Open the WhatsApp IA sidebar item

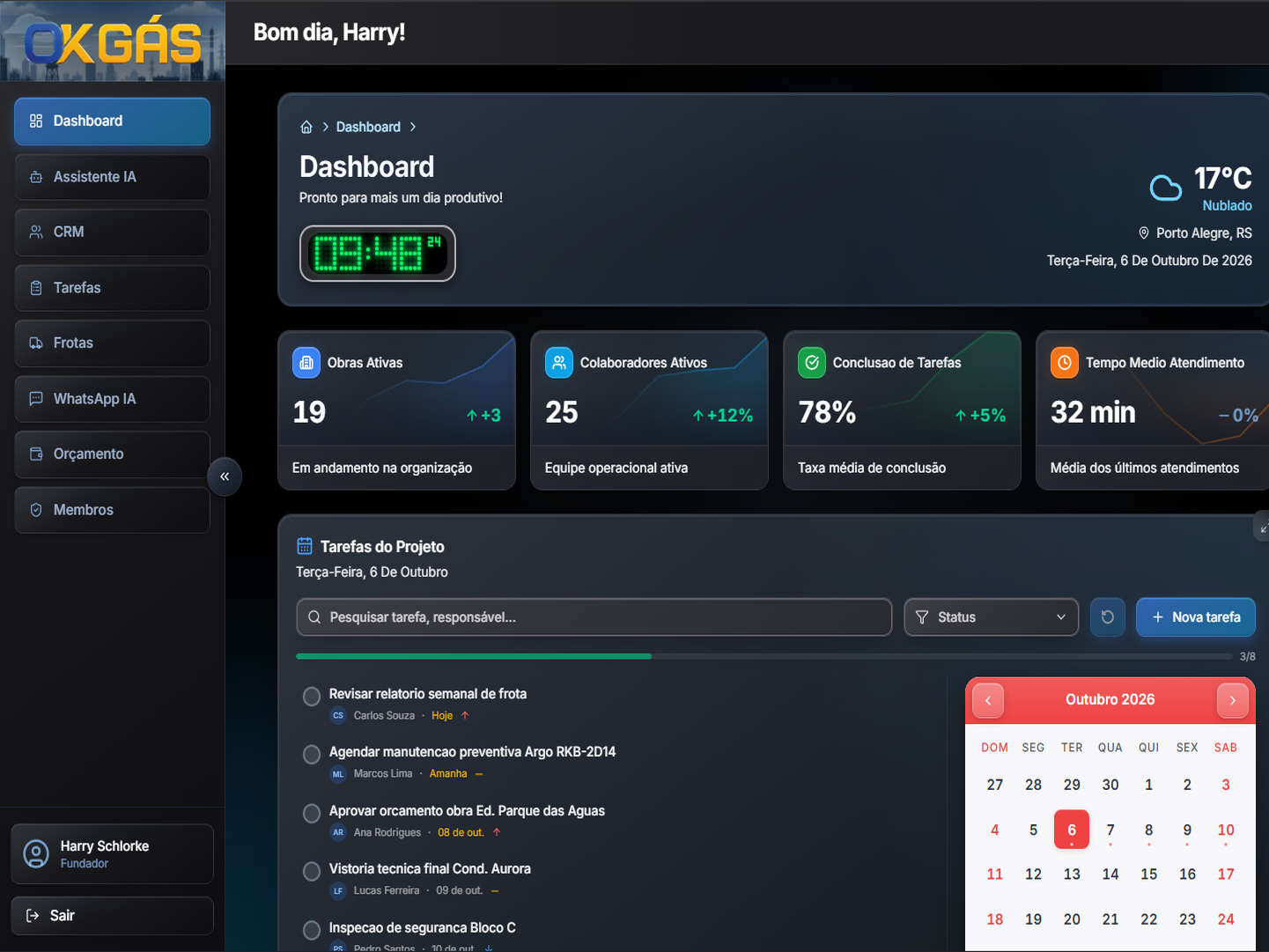[x=113, y=399]
